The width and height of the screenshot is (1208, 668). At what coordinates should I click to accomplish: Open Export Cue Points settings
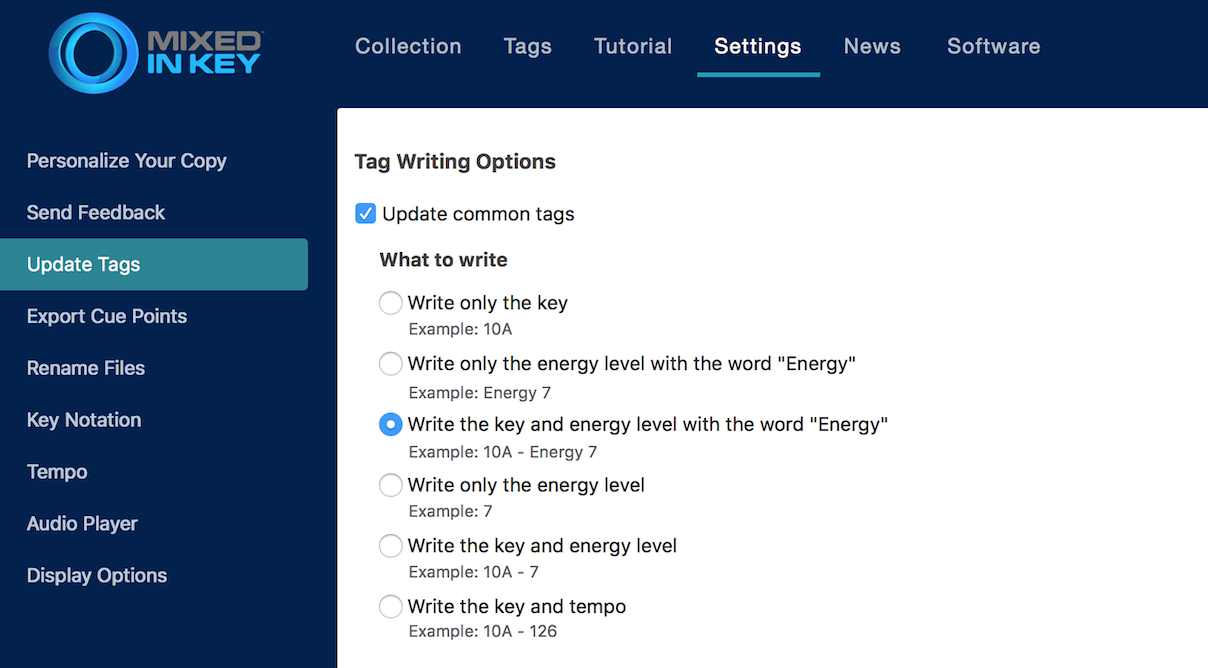[x=107, y=317]
